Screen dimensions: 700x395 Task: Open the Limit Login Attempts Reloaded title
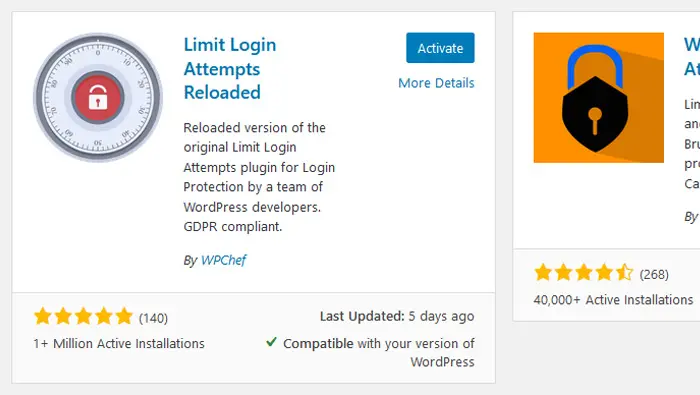pos(230,69)
